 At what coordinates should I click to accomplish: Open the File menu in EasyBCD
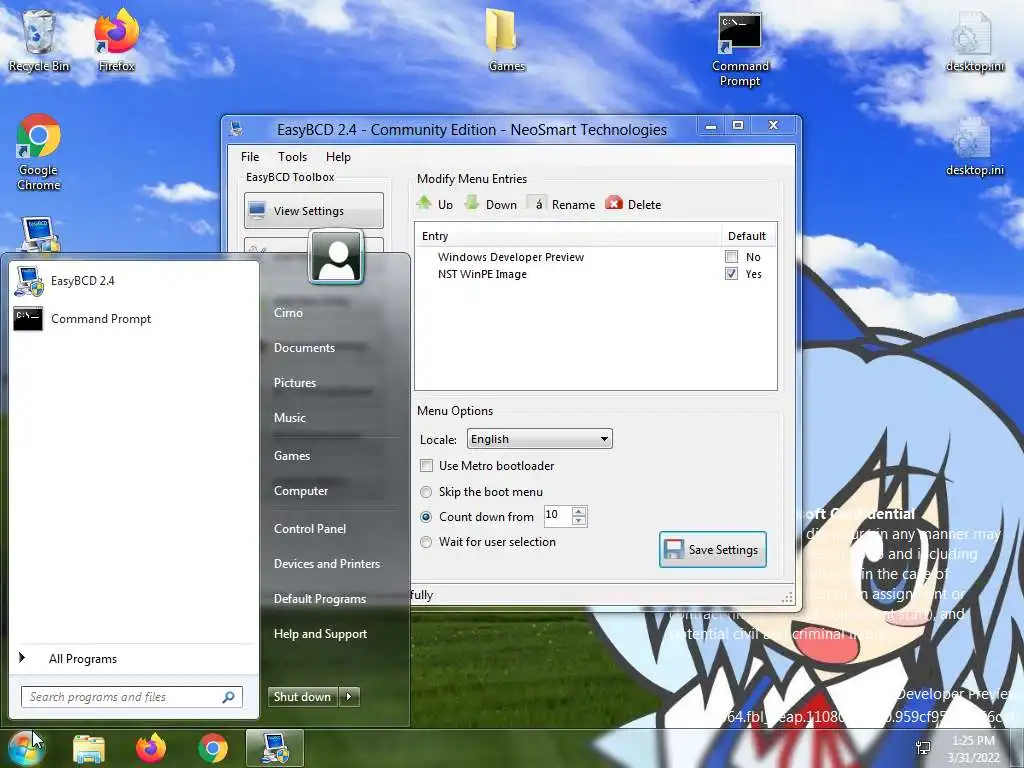[x=249, y=157]
